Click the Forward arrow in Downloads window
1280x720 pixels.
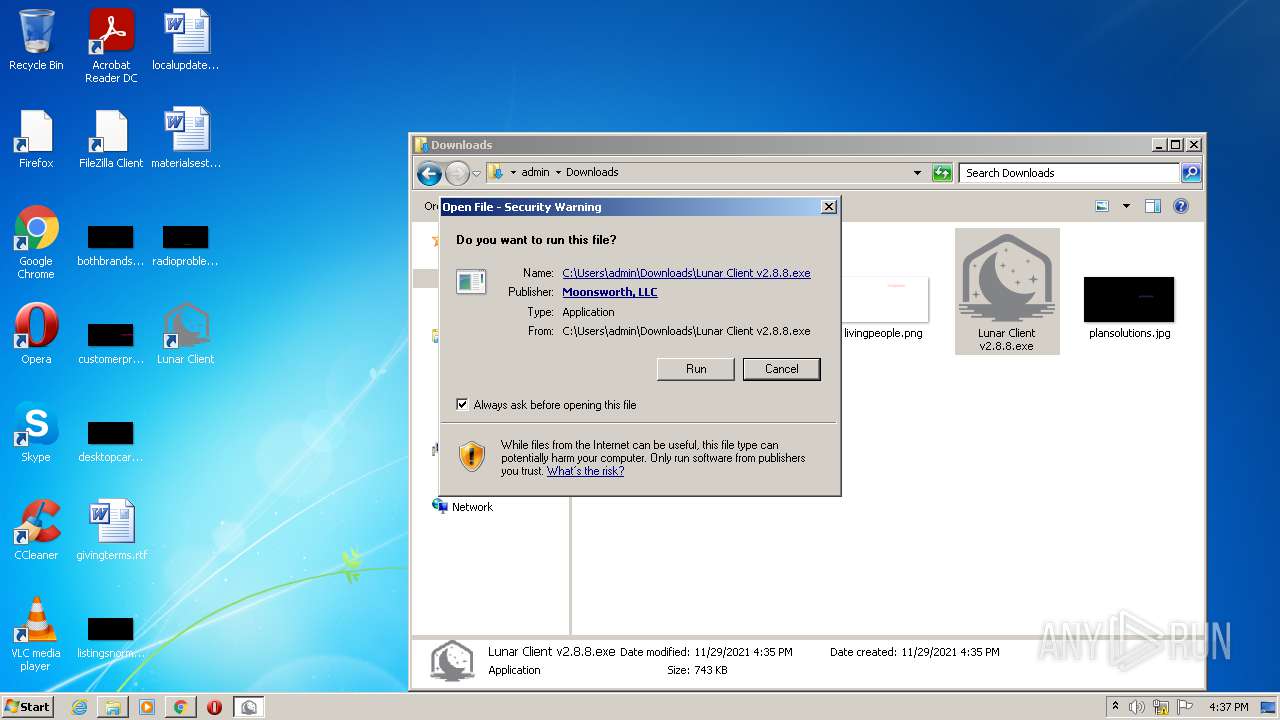[x=457, y=174]
